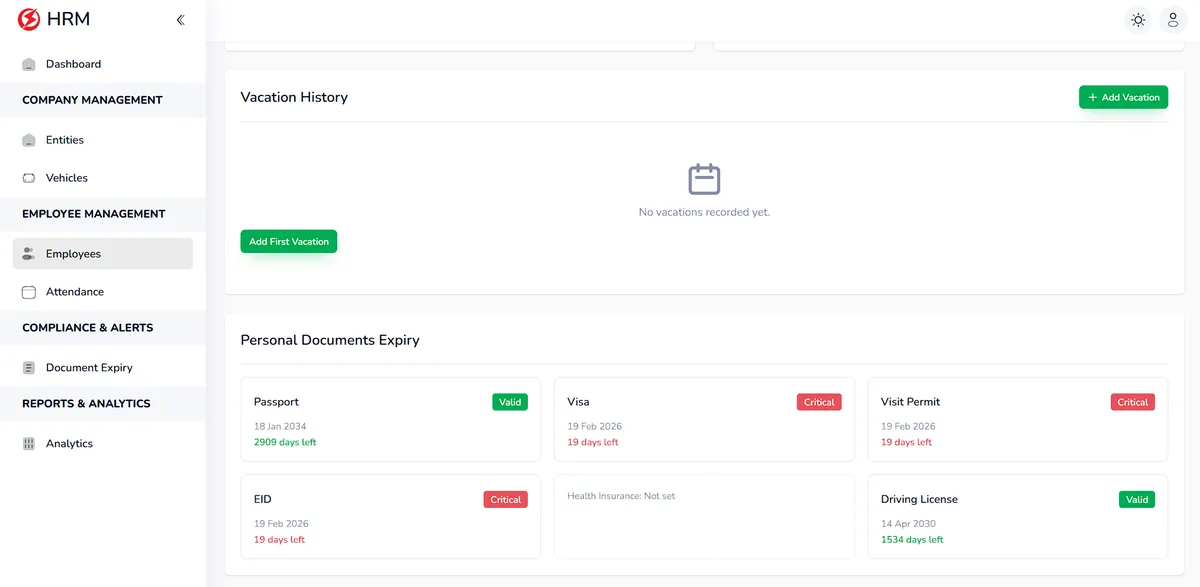Open the Passport document card
Viewport: 1200px width, 587px height.
[391, 419]
